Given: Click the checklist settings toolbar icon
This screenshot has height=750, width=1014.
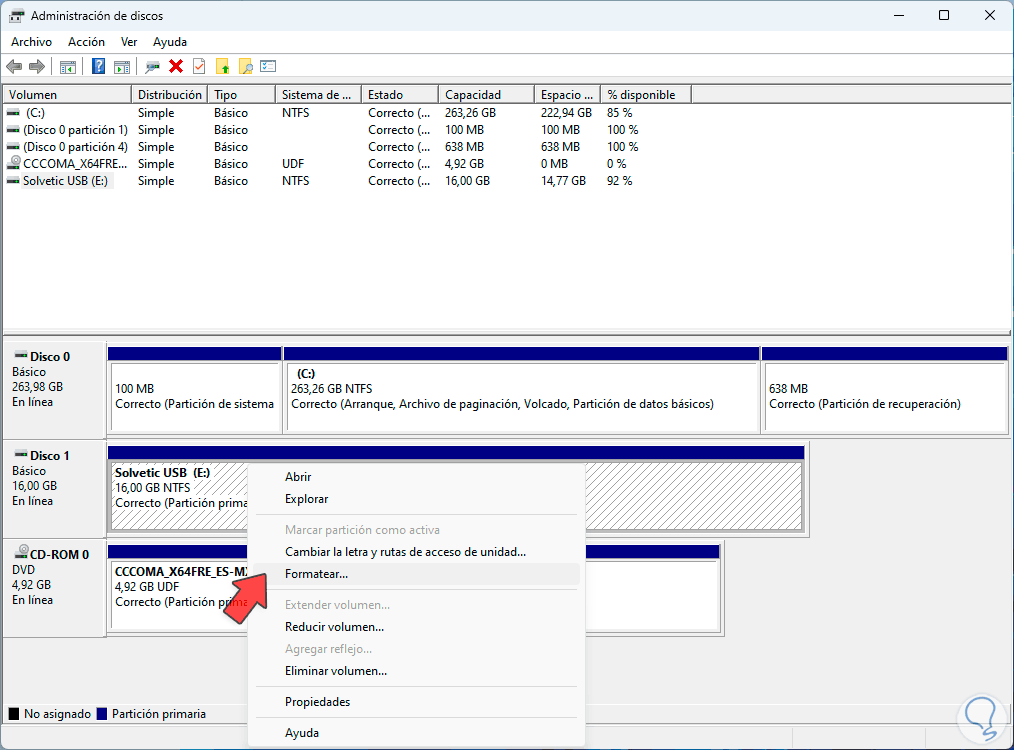Looking at the screenshot, I should pos(268,66).
